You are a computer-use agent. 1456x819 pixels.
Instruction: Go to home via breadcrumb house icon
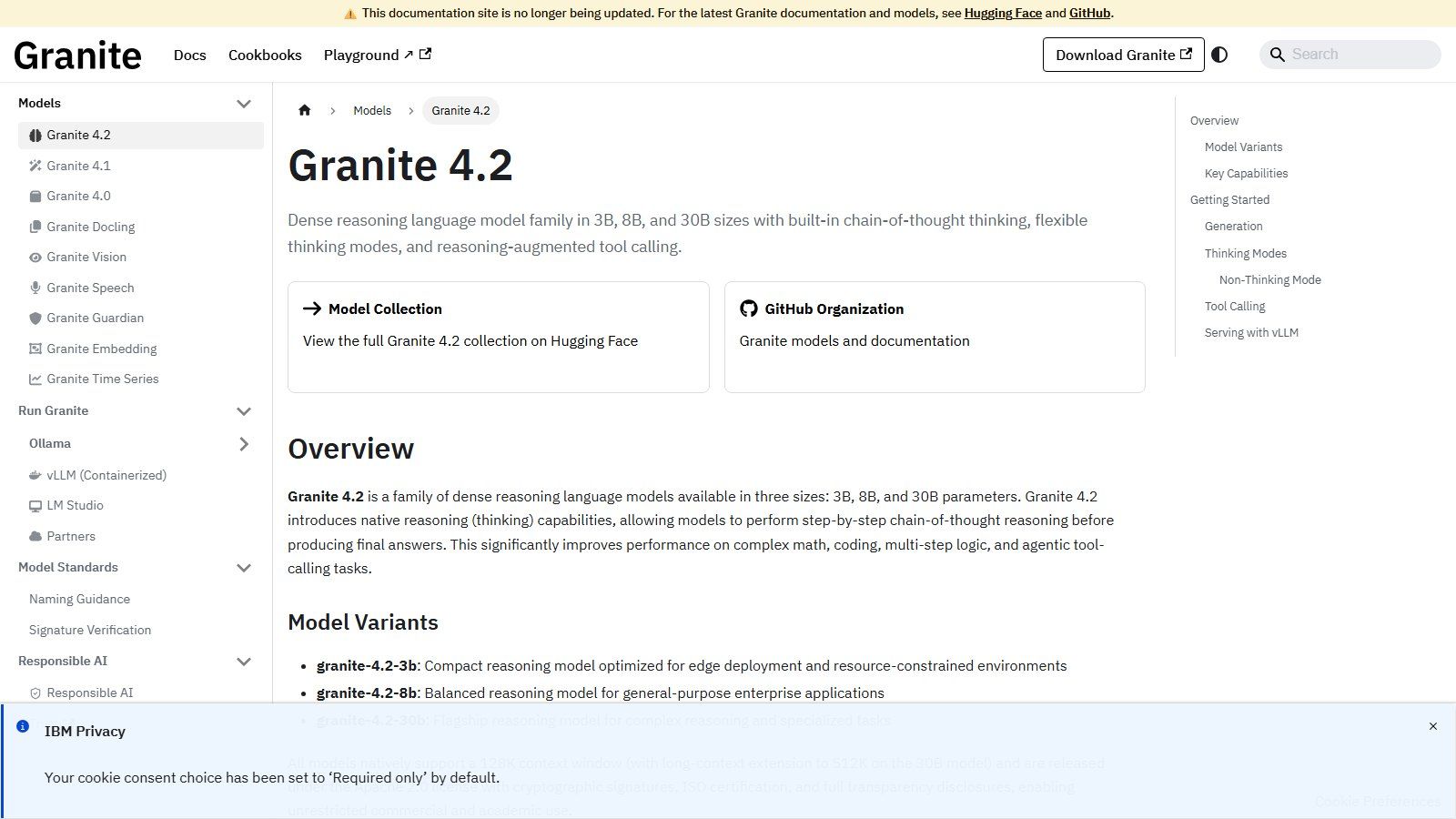(x=305, y=110)
